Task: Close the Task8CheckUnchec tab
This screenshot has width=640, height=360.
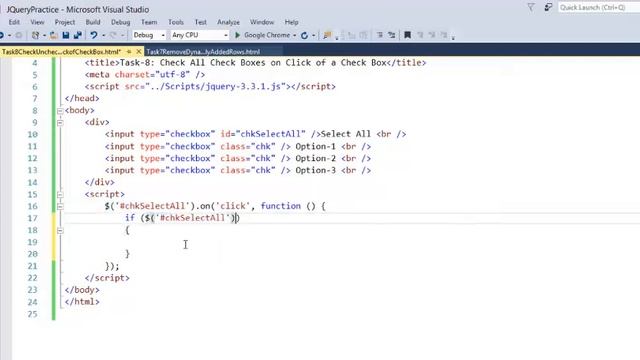Action: 139,51
